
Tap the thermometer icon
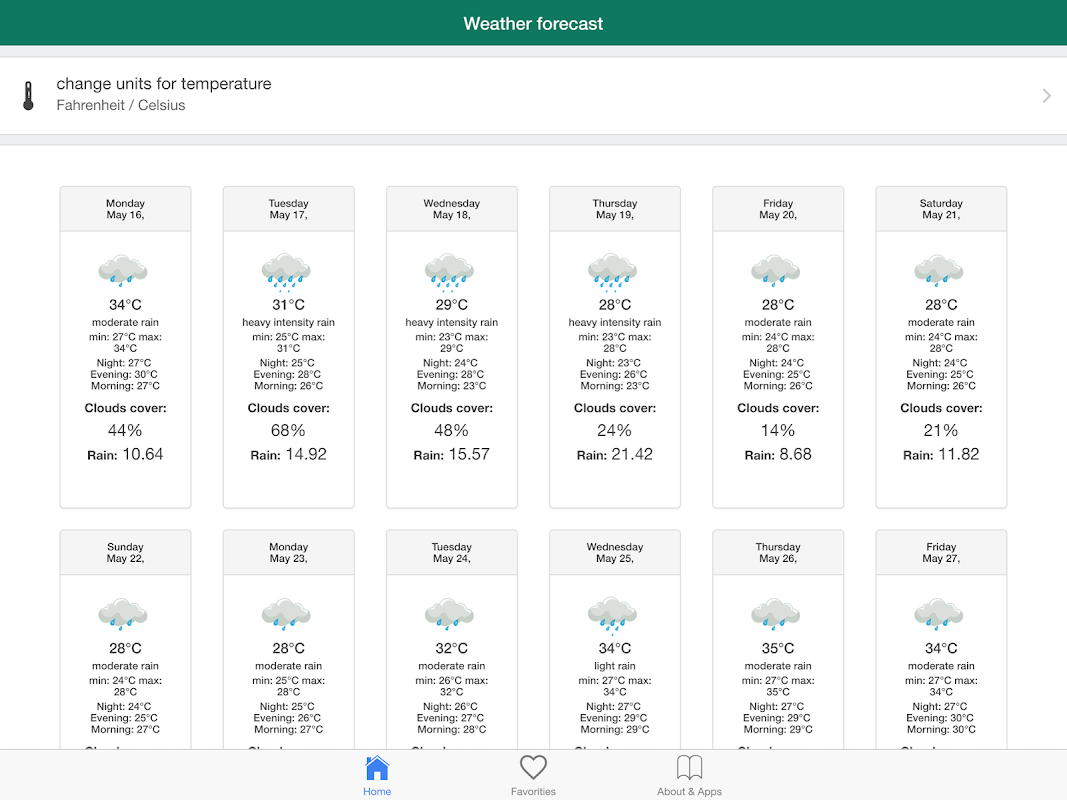pyautogui.click(x=28, y=96)
